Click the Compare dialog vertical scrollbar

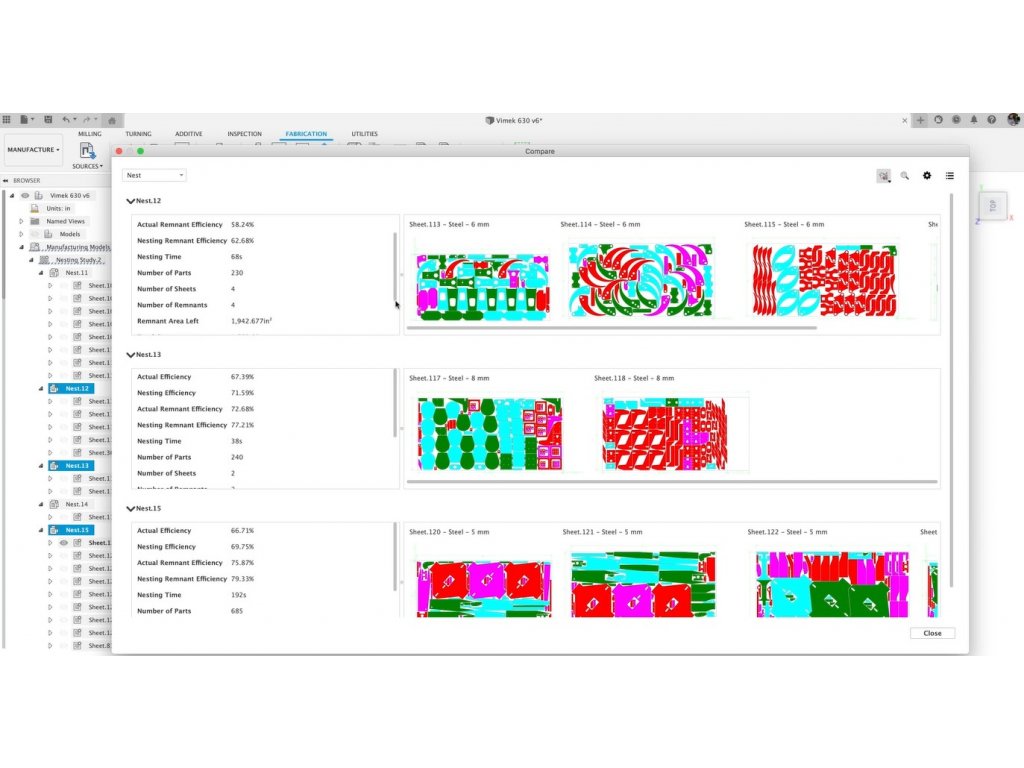click(x=952, y=390)
